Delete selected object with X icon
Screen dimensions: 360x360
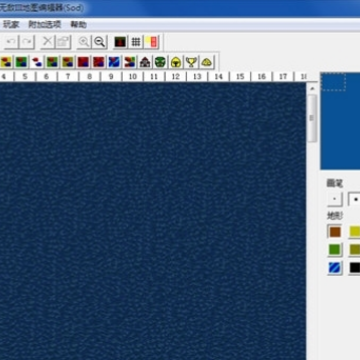pyautogui.click(x=48, y=42)
